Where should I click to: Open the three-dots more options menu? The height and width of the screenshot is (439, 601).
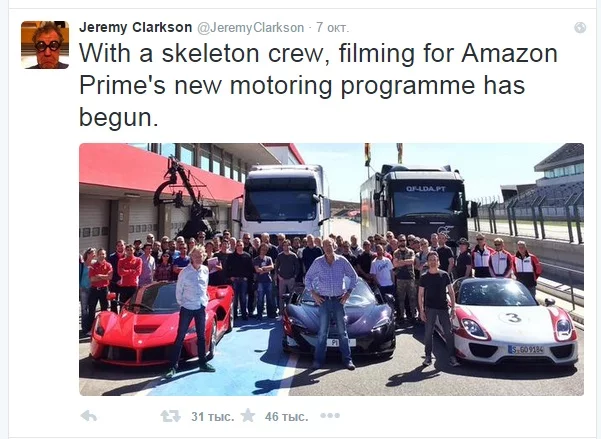click(x=330, y=416)
